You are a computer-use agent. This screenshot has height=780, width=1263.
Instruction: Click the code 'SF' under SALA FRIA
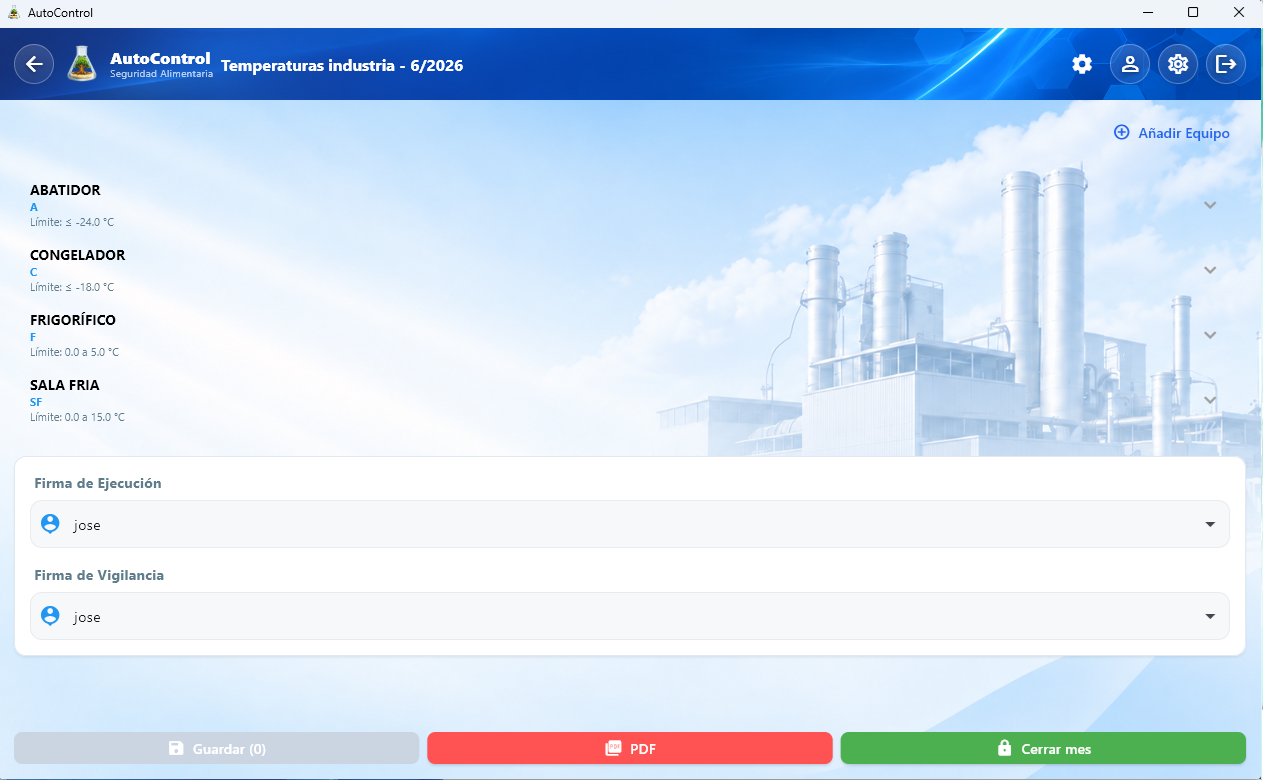click(36, 402)
